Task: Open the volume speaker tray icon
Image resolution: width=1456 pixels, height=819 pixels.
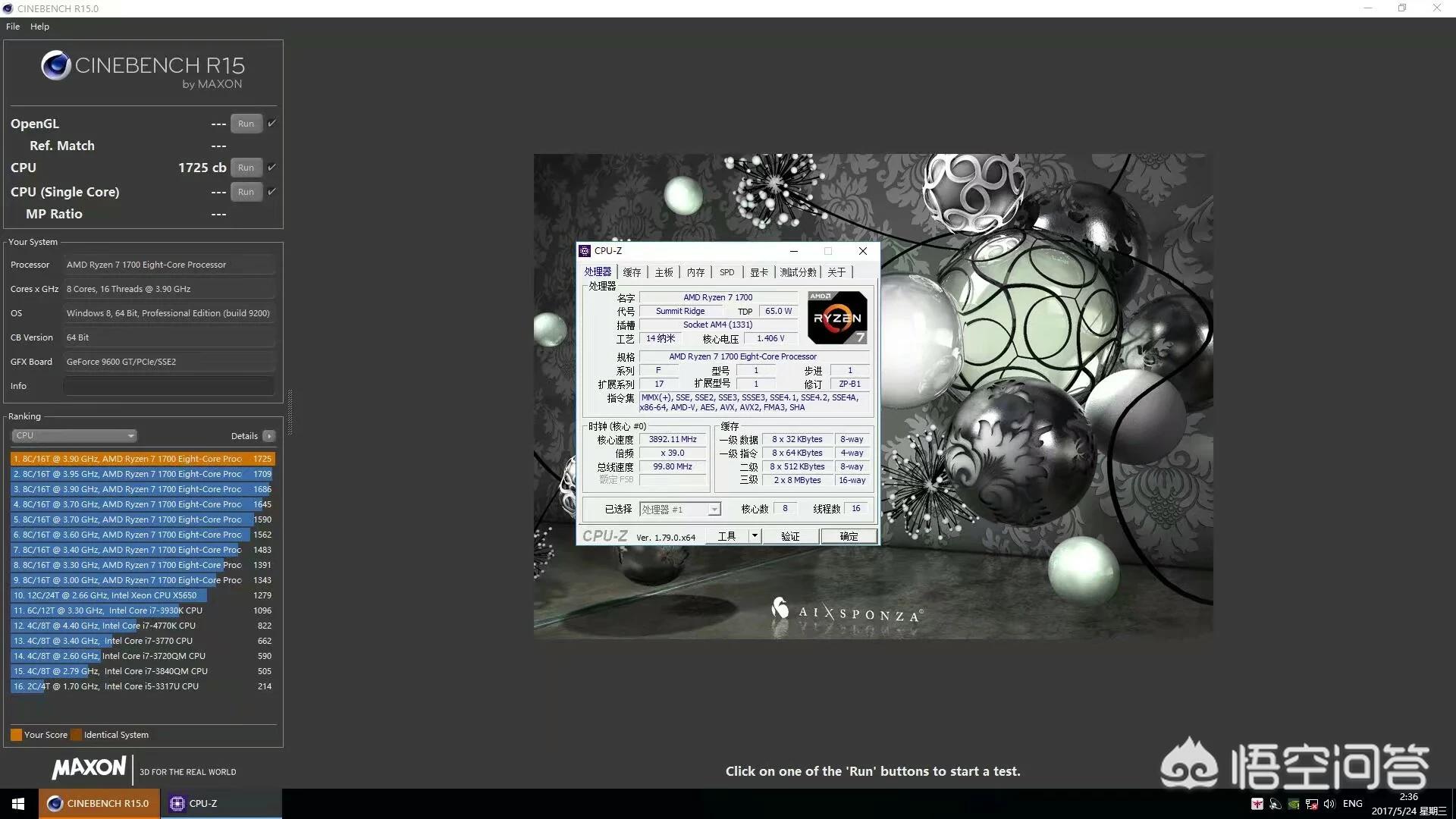Action: tap(1329, 804)
